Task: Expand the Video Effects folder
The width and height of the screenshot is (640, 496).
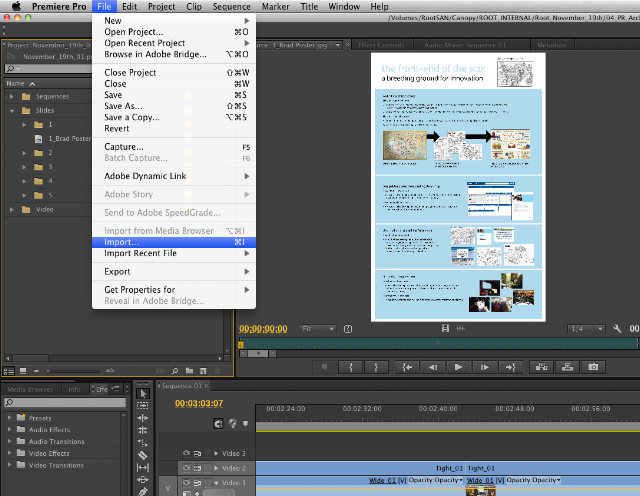Action: [9, 453]
